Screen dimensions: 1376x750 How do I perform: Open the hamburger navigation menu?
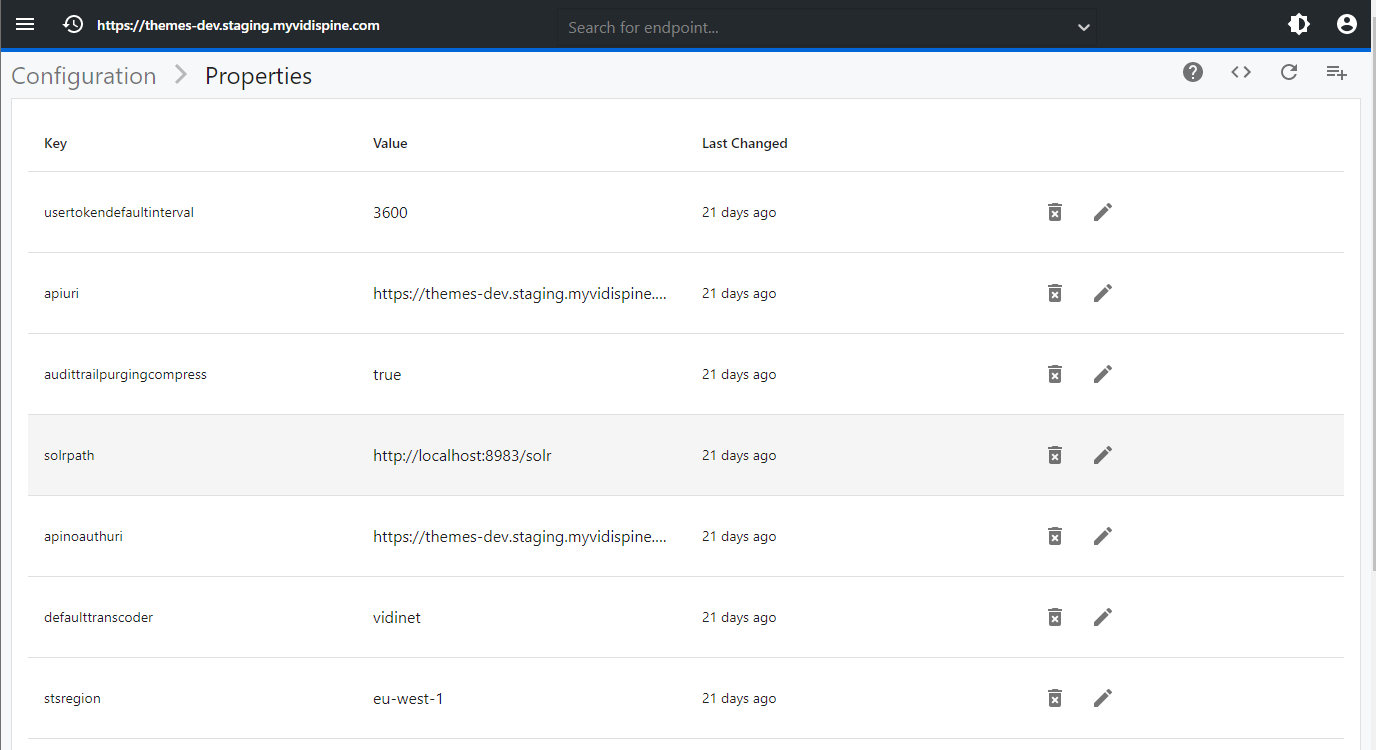coord(25,25)
